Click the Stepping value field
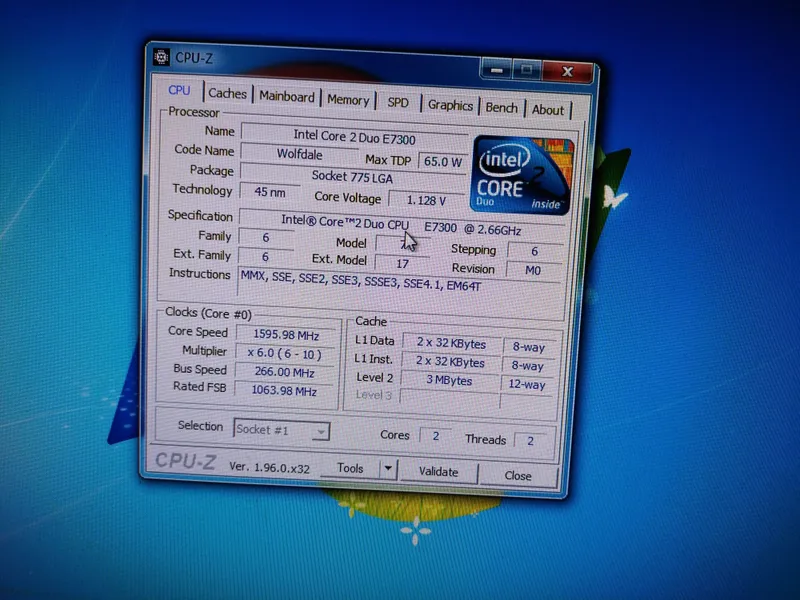This screenshot has width=800, height=600. pos(535,252)
